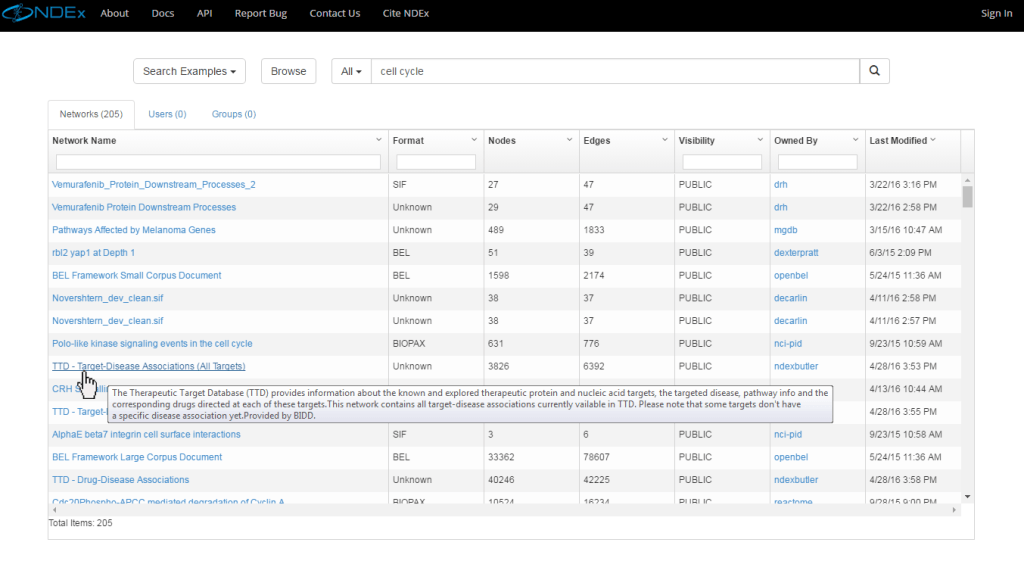Screen dimensions: 1024x561
Task: Open Nodes column menu arrow
Action: pyautogui.click(x=569, y=140)
